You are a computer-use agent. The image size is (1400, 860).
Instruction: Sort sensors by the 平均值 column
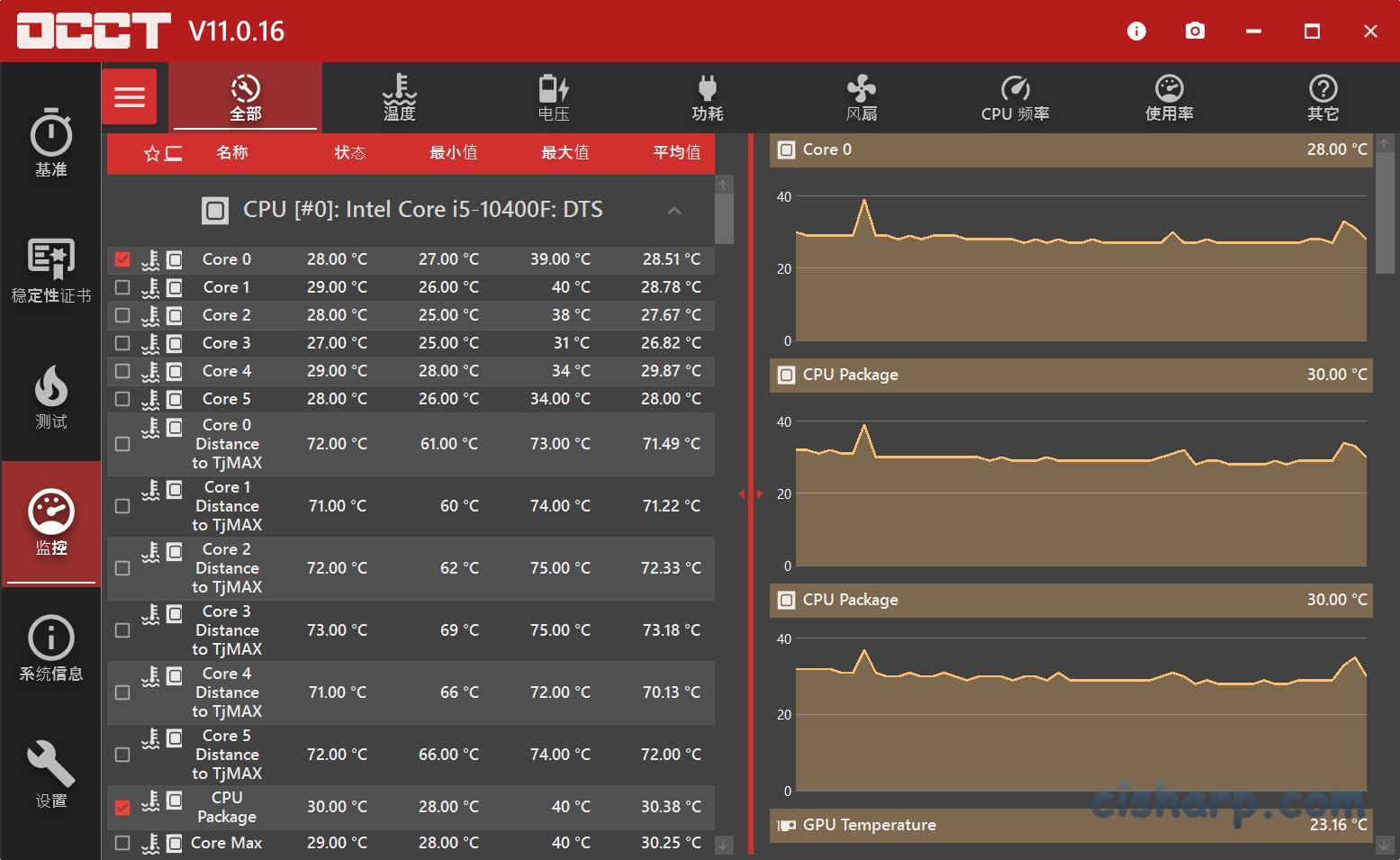676,153
